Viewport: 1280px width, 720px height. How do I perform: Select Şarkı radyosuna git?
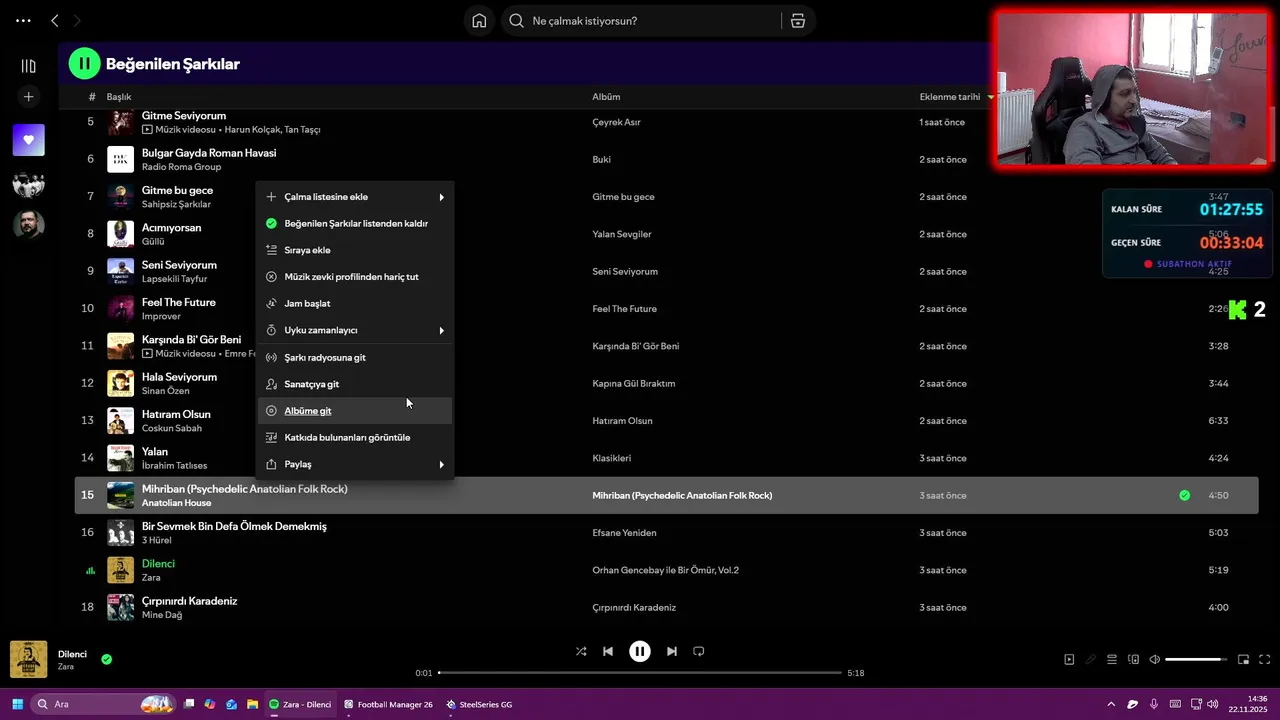(x=355, y=357)
